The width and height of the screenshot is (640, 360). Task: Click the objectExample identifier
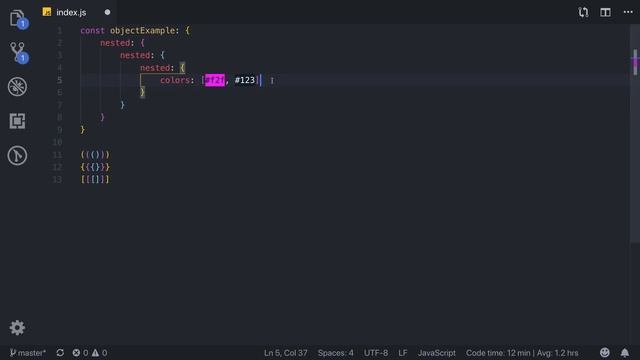142,31
